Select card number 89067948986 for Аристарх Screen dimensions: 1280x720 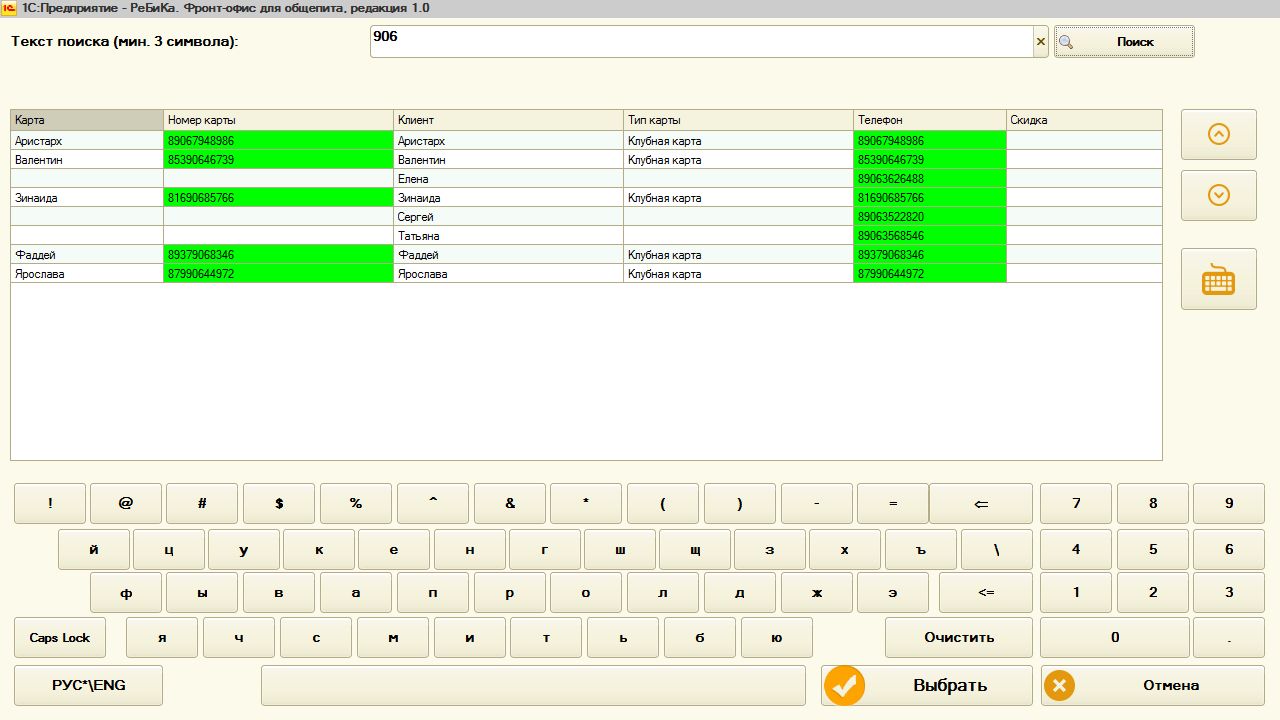tap(278, 141)
